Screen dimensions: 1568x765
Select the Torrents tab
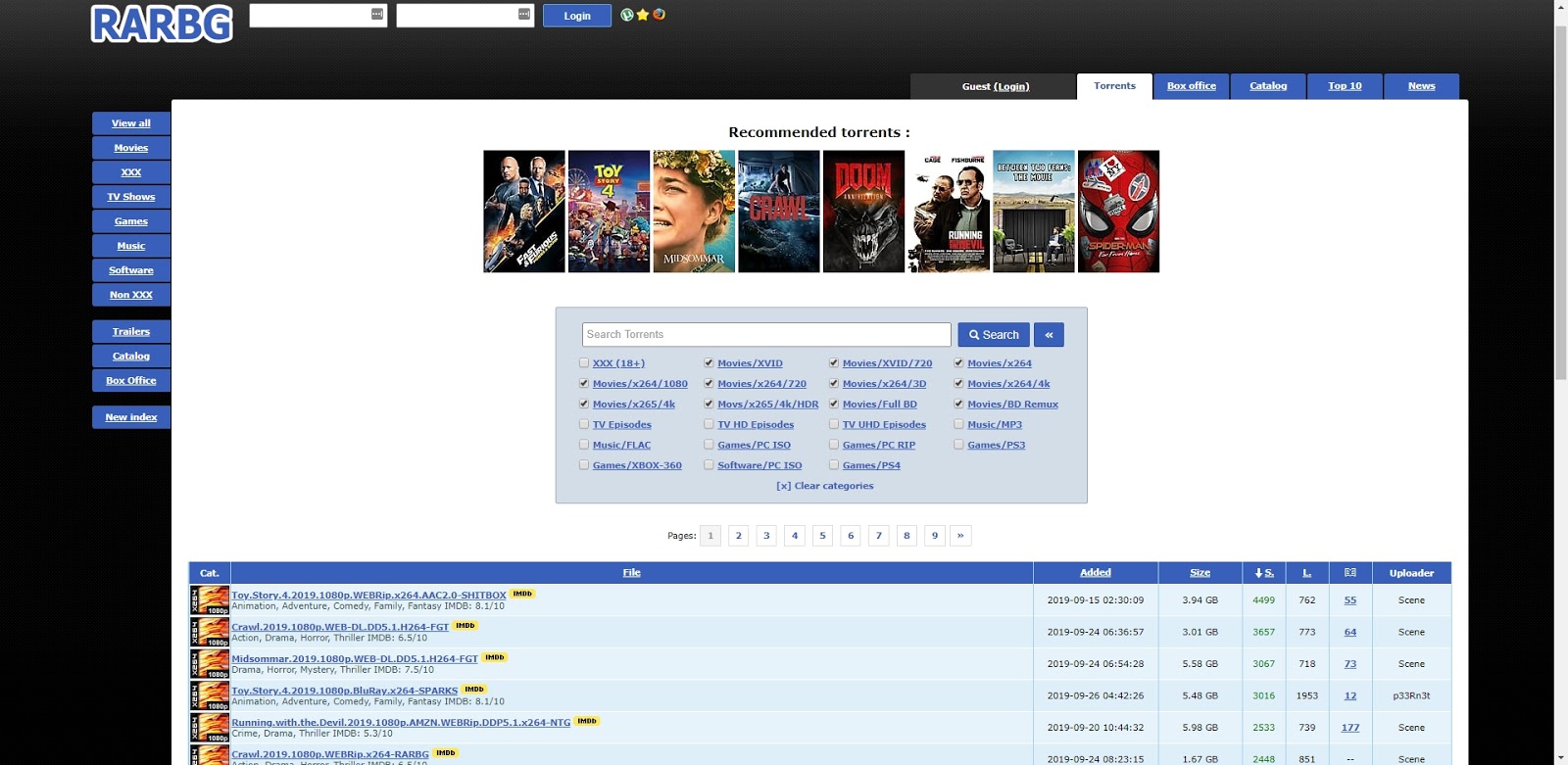(1115, 86)
